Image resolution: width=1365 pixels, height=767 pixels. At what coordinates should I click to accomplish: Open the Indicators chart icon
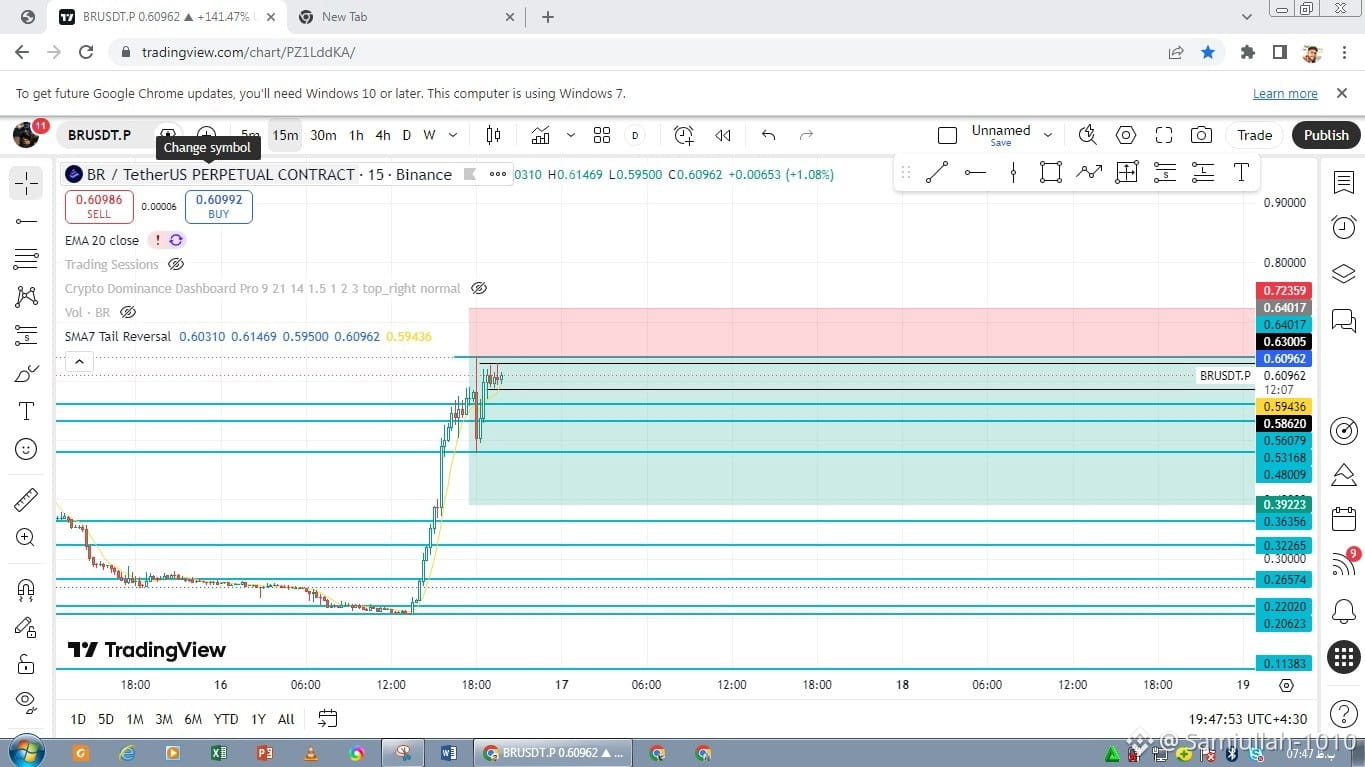tap(540, 135)
